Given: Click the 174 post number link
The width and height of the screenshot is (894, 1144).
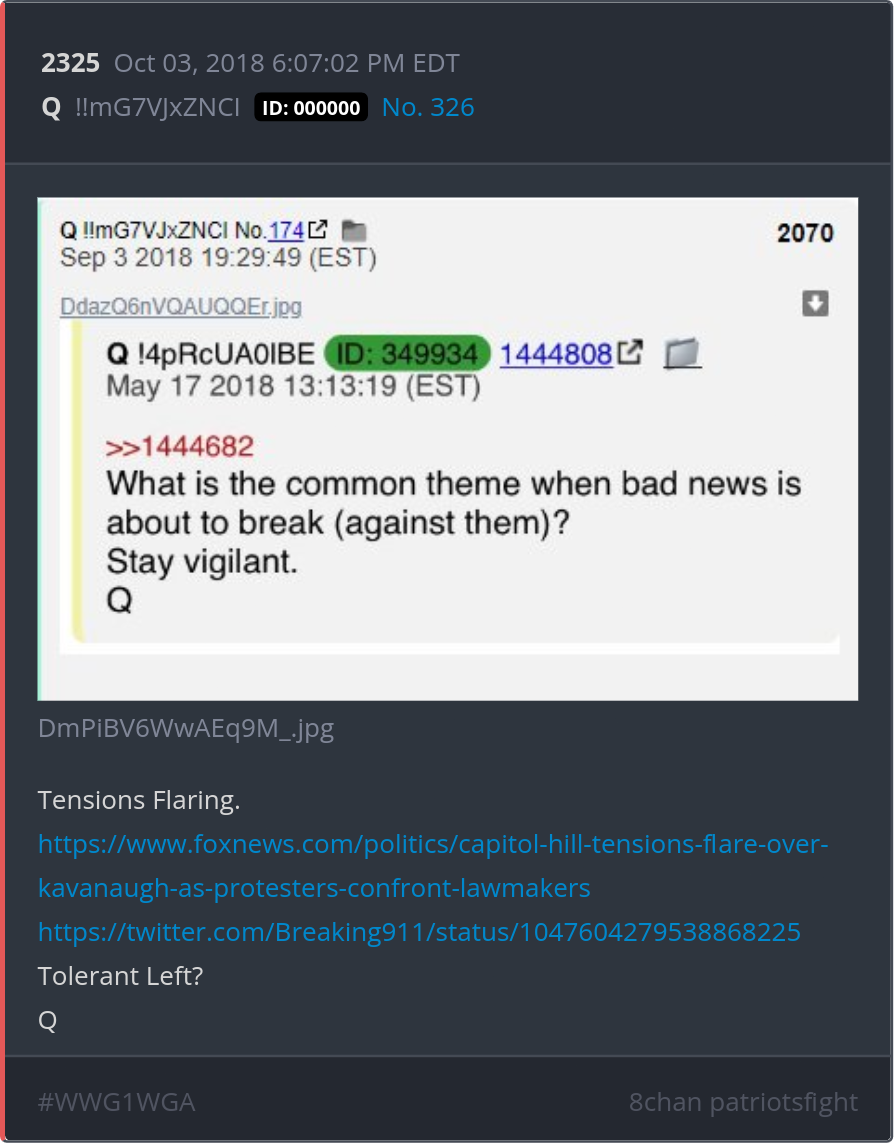Looking at the screenshot, I should pyautogui.click(x=286, y=231).
